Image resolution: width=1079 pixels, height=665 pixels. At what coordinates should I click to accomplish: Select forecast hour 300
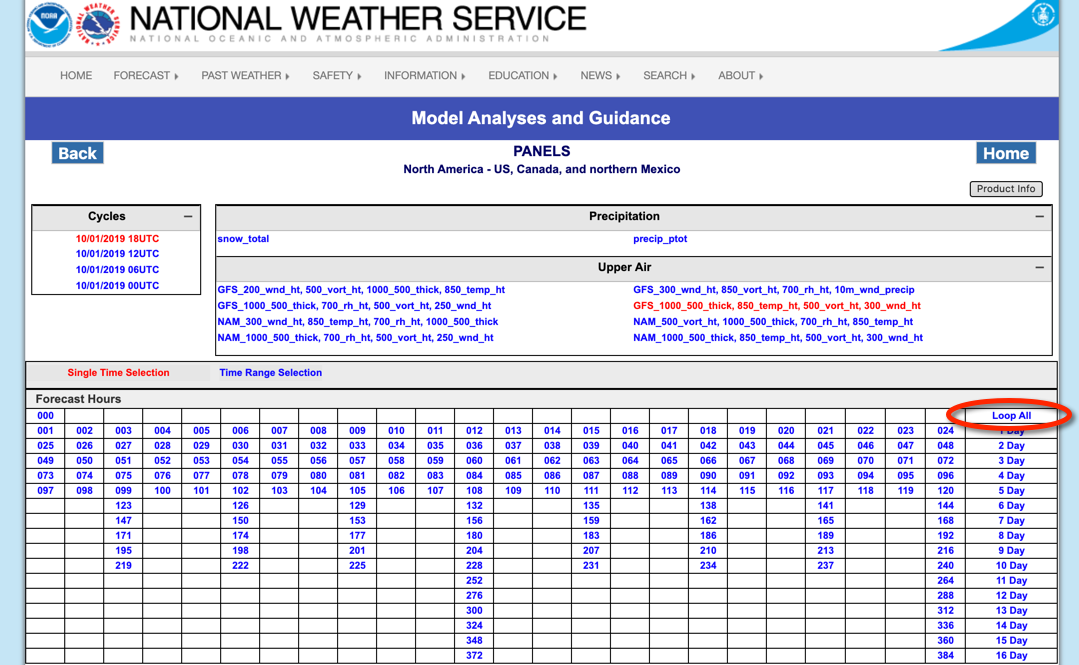coord(474,611)
